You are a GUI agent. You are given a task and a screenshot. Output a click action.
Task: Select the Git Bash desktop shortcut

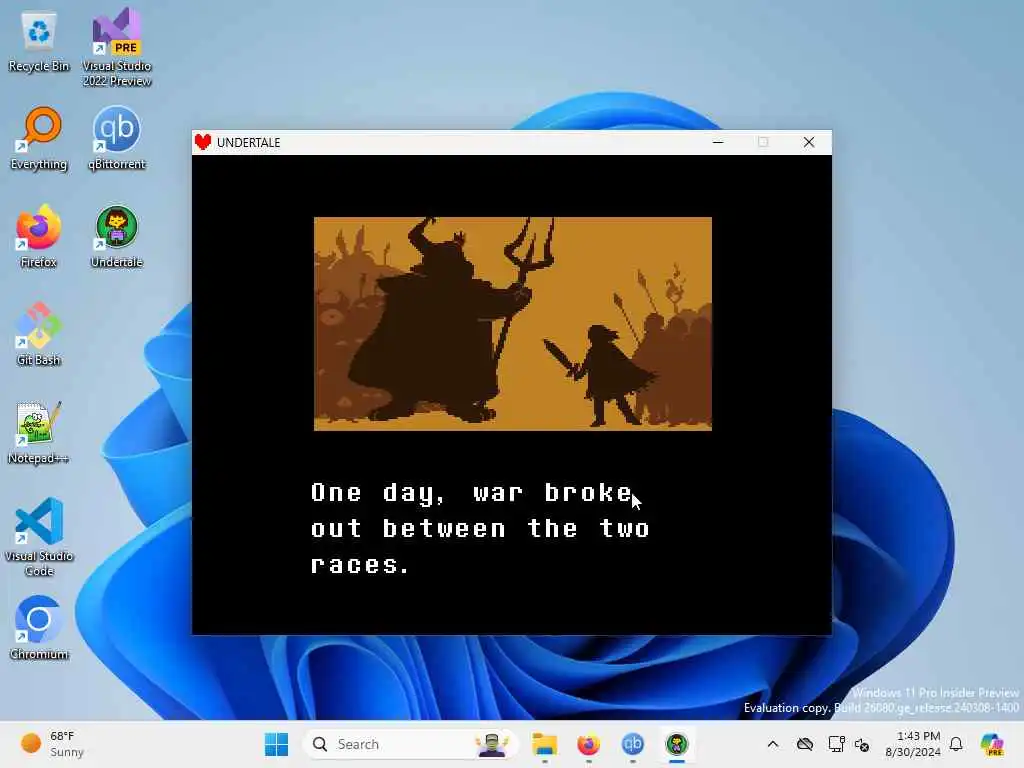tap(39, 334)
